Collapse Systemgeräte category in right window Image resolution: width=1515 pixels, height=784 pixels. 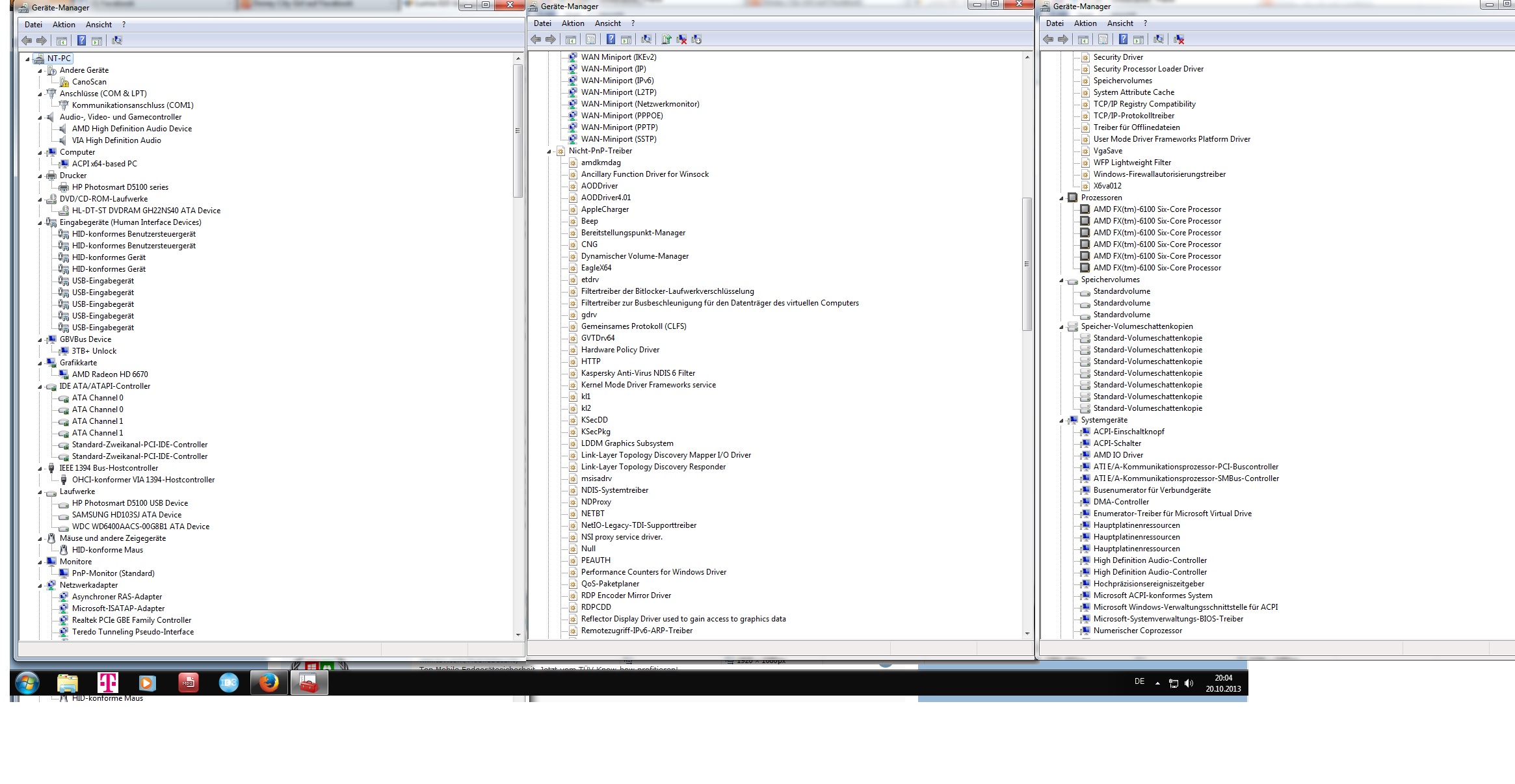pos(1061,420)
